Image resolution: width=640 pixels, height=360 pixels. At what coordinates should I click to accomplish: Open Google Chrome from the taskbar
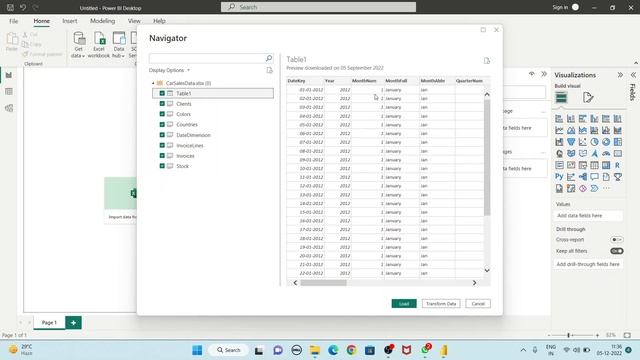tap(351, 350)
